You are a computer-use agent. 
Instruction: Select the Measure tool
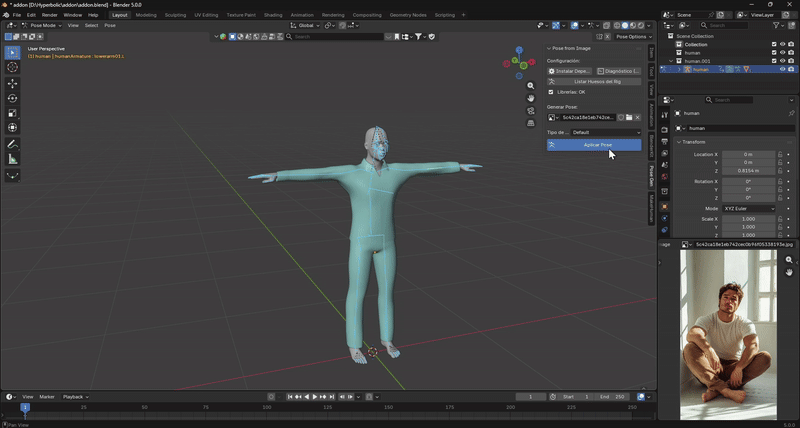click(x=12, y=160)
